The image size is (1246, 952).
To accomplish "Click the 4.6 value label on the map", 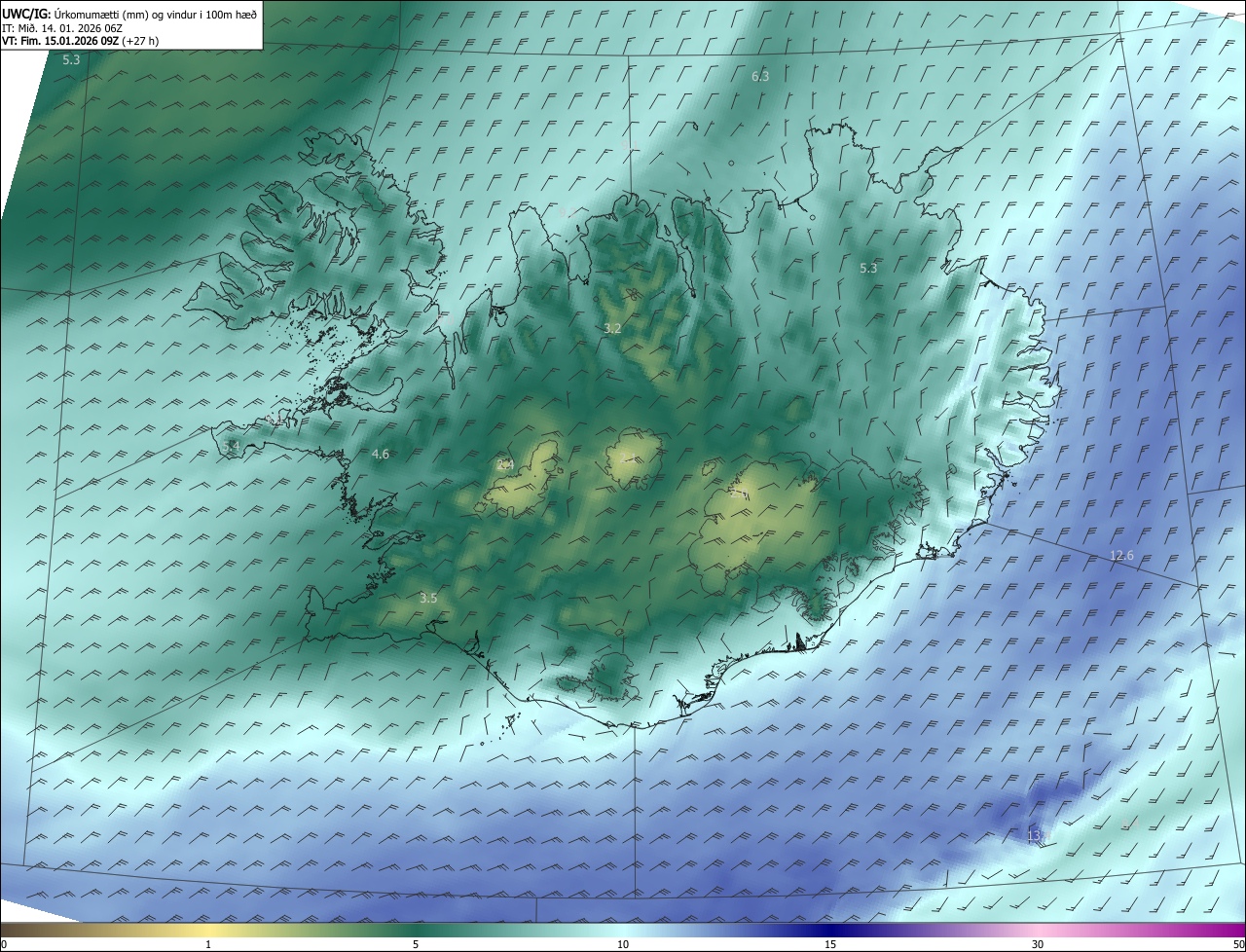I will point(381,455).
